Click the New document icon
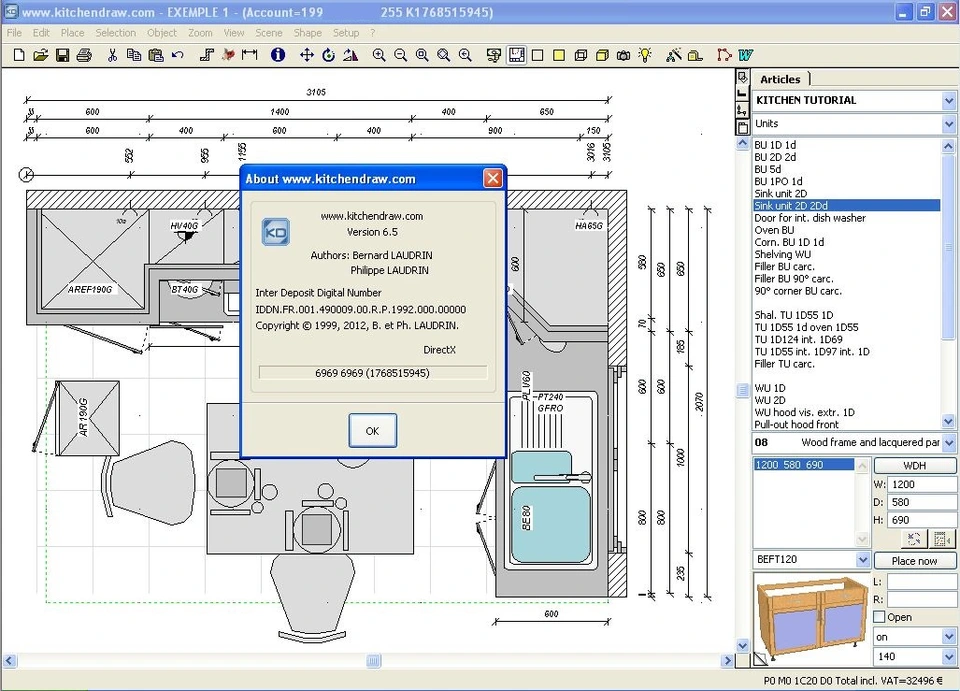The width and height of the screenshot is (960, 691). pyautogui.click(x=19, y=55)
